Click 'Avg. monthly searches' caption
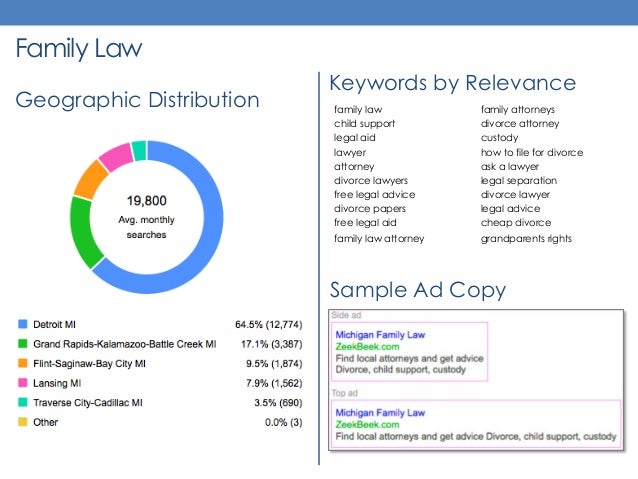 [146, 227]
